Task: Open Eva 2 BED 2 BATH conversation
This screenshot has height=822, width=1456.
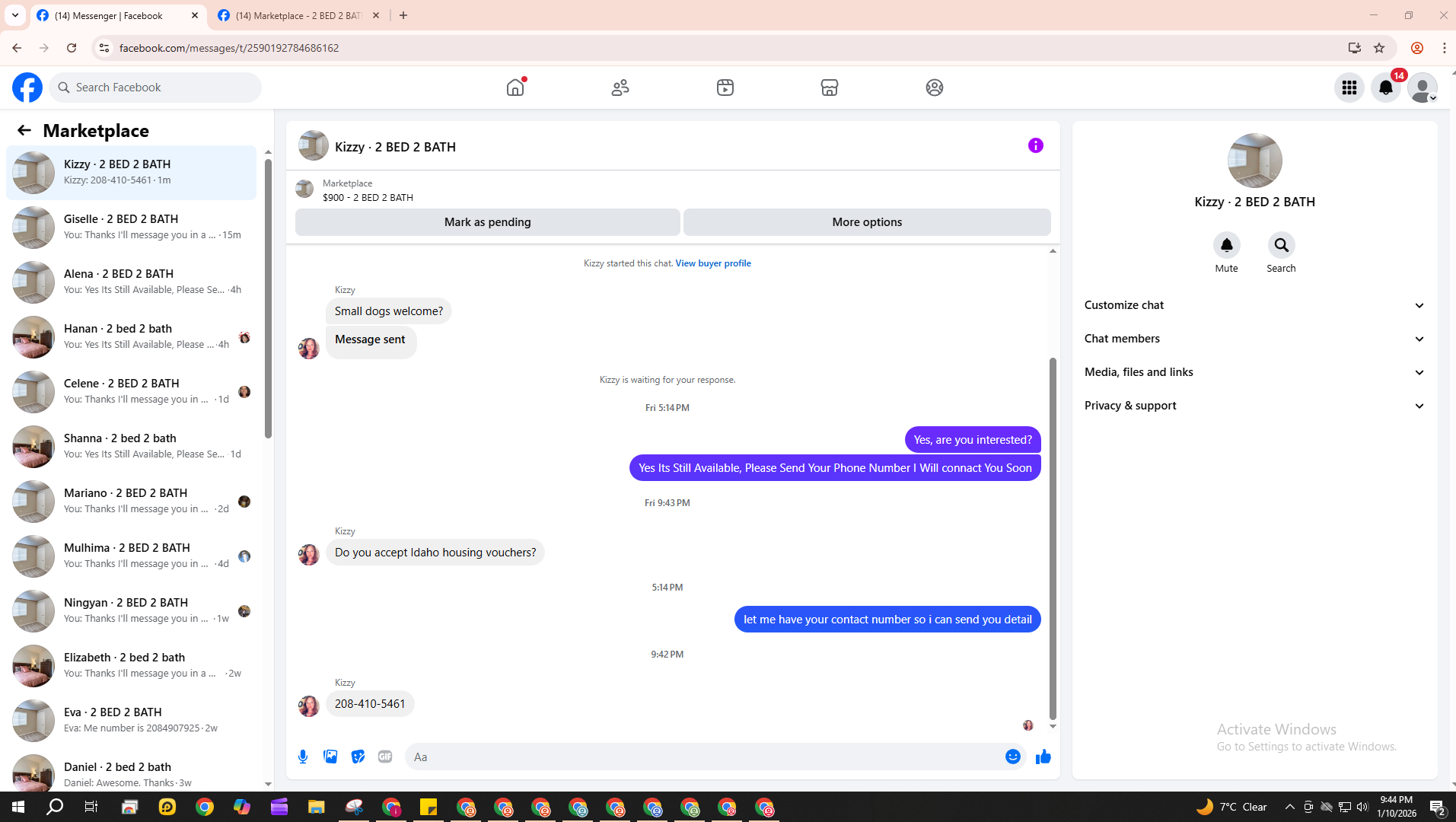Action: coord(131,720)
